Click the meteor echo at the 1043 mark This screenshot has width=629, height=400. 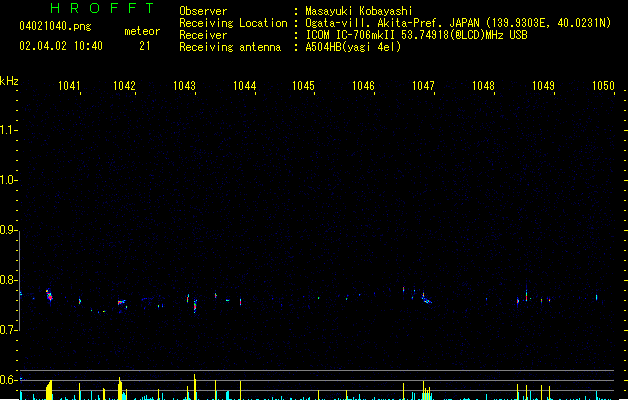(x=195, y=306)
